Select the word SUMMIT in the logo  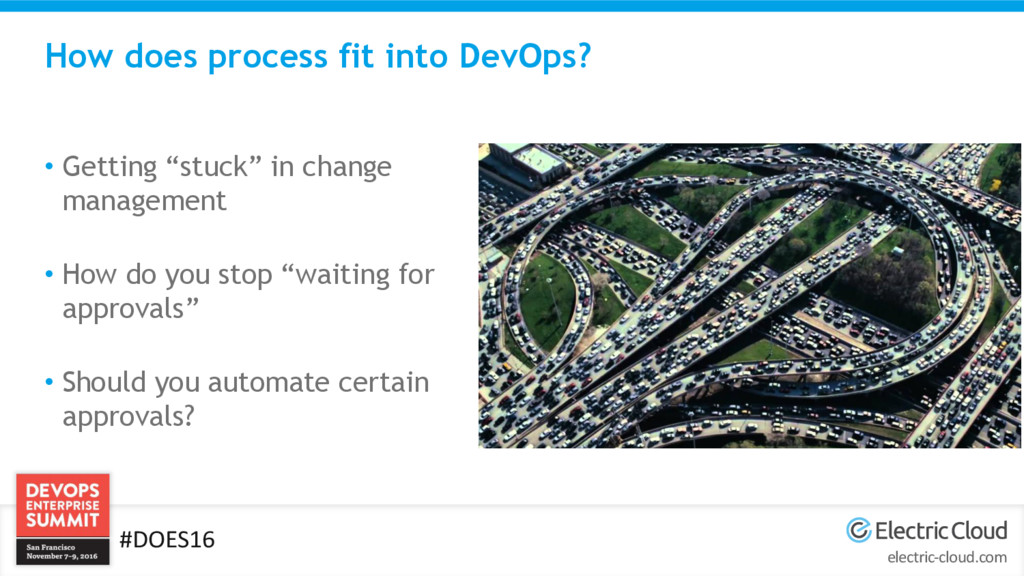(x=63, y=521)
